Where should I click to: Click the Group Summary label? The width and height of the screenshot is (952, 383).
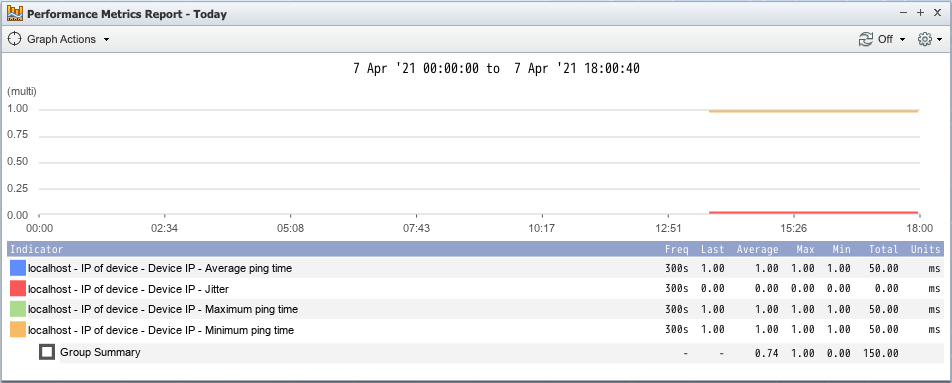click(100, 352)
